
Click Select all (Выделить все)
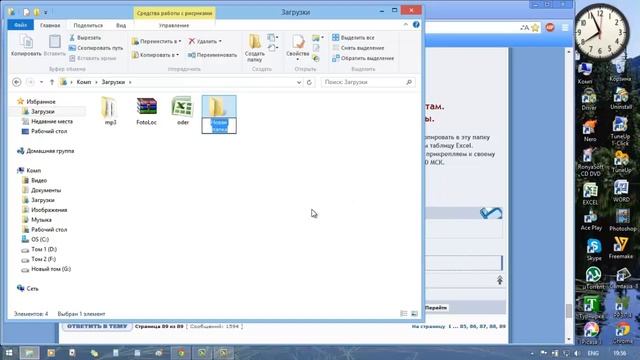pyautogui.click(x=353, y=38)
